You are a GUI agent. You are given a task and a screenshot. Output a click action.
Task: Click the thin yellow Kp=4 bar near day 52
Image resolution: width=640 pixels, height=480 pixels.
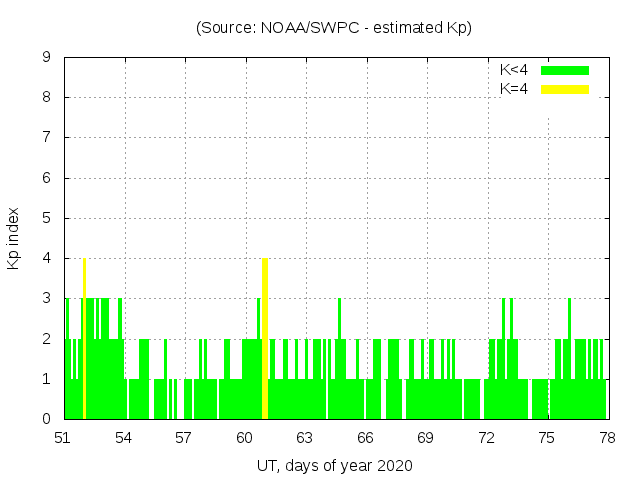[84, 340]
